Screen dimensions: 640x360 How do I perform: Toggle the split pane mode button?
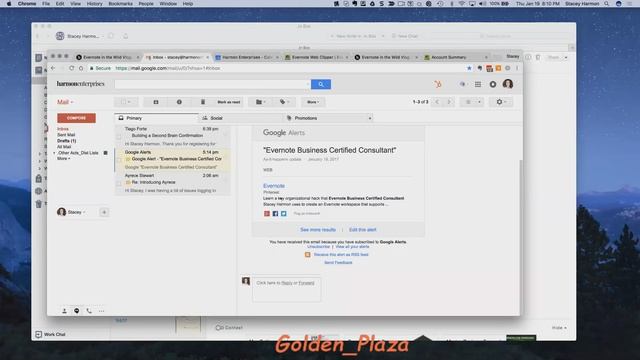point(468,102)
